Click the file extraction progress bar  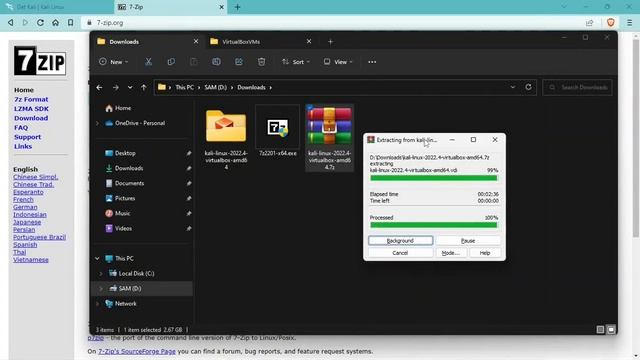coord(434,178)
